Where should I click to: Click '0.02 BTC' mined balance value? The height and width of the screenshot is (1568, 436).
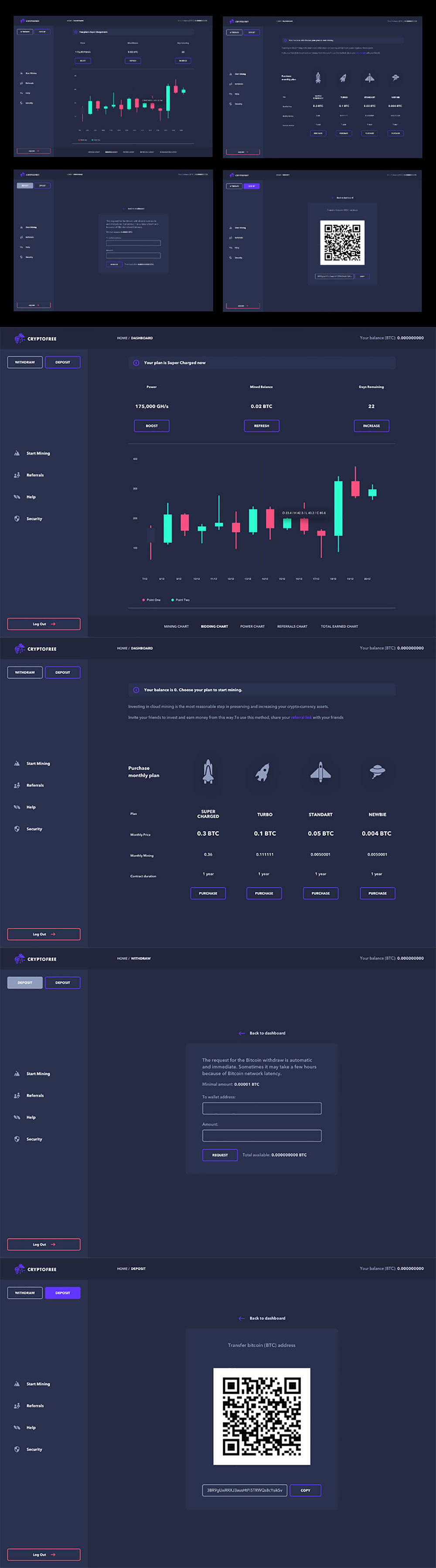coord(262,406)
